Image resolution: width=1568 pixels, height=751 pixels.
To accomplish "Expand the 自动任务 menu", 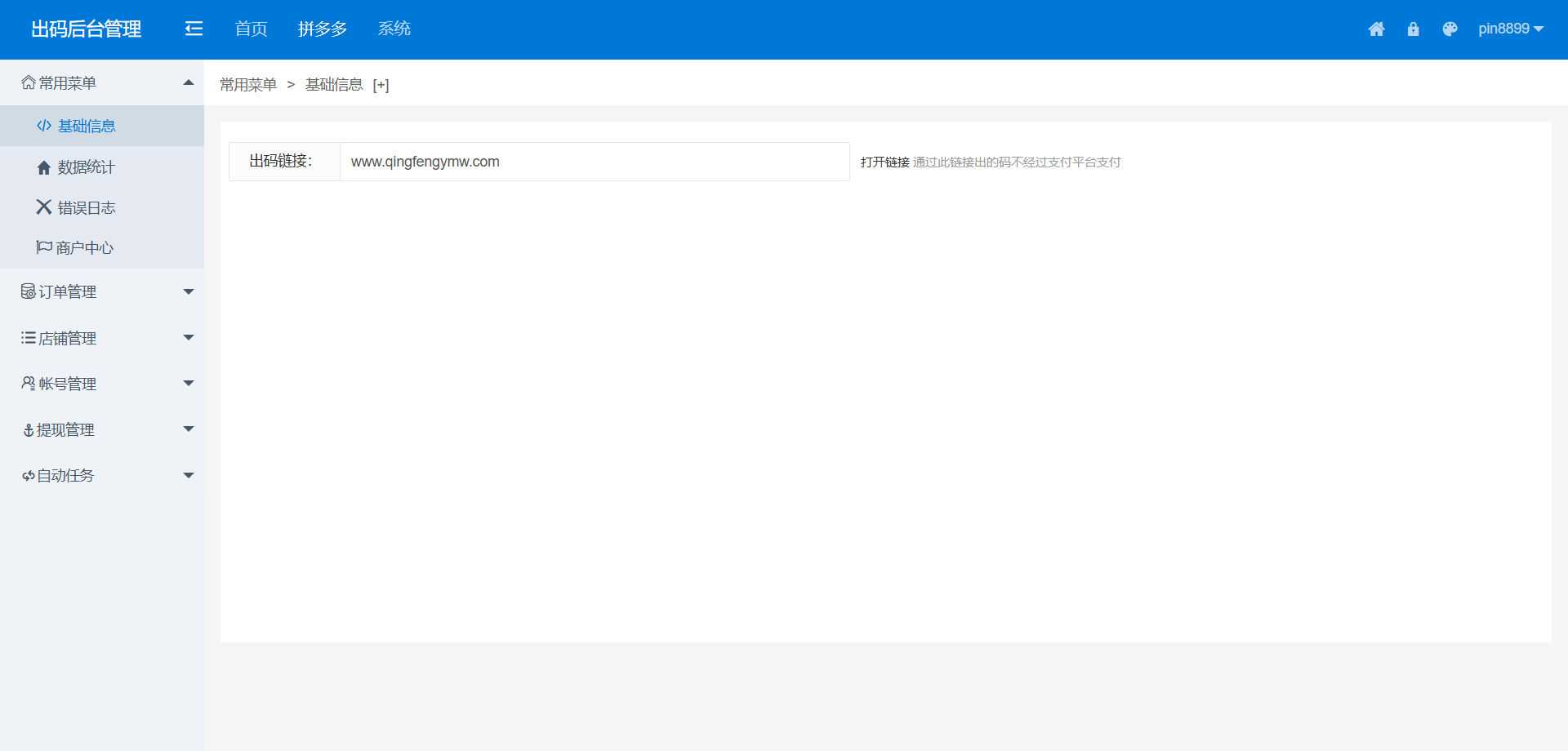I will click(102, 475).
